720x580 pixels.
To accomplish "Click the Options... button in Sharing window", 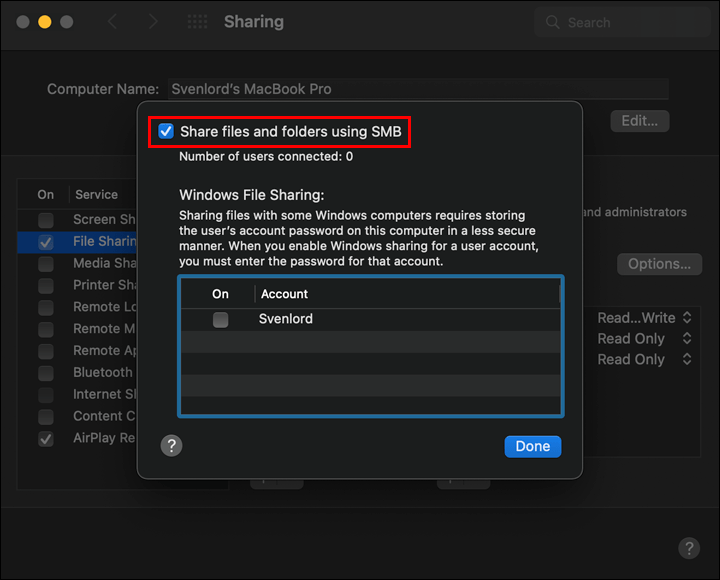I will [x=659, y=264].
